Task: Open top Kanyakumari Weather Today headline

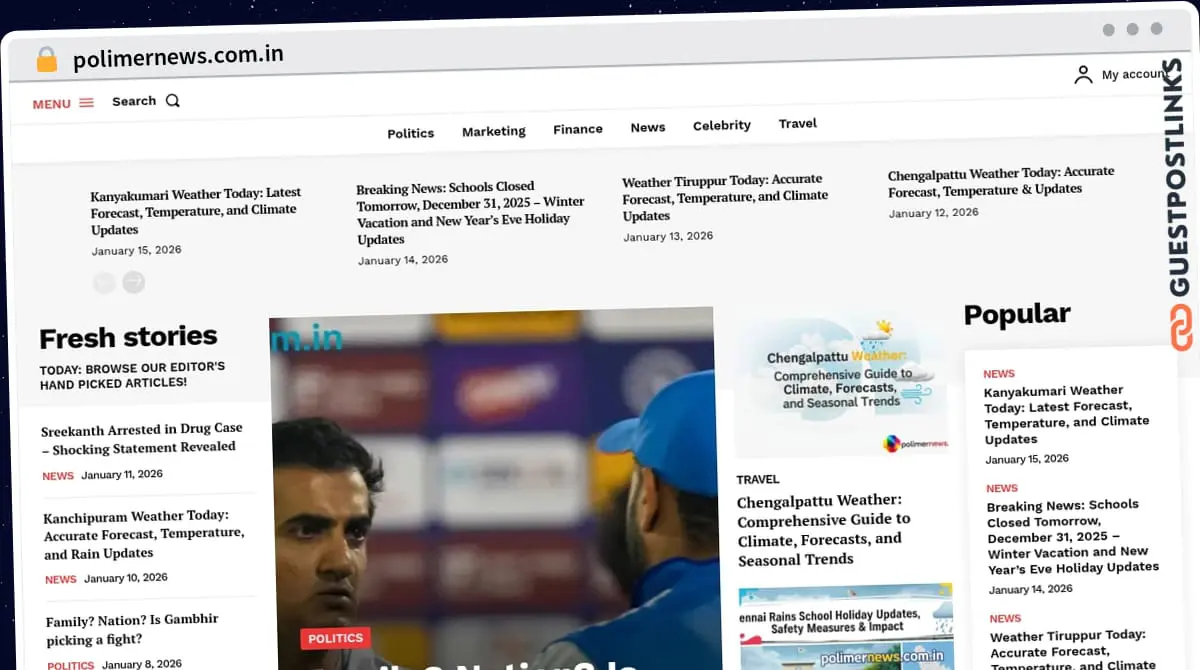Action: (x=196, y=210)
